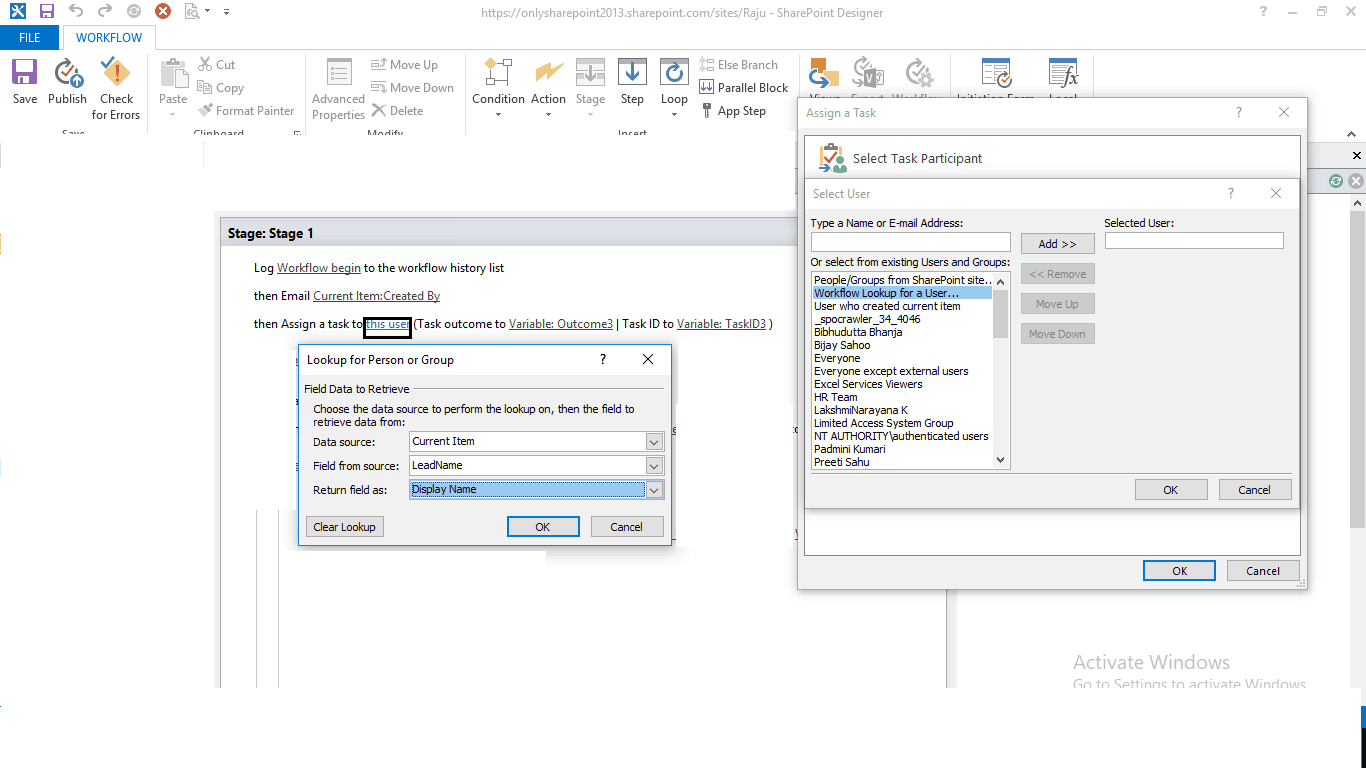This screenshot has width=1366, height=768.
Task: Open the Workflow begin link
Action: (319, 268)
